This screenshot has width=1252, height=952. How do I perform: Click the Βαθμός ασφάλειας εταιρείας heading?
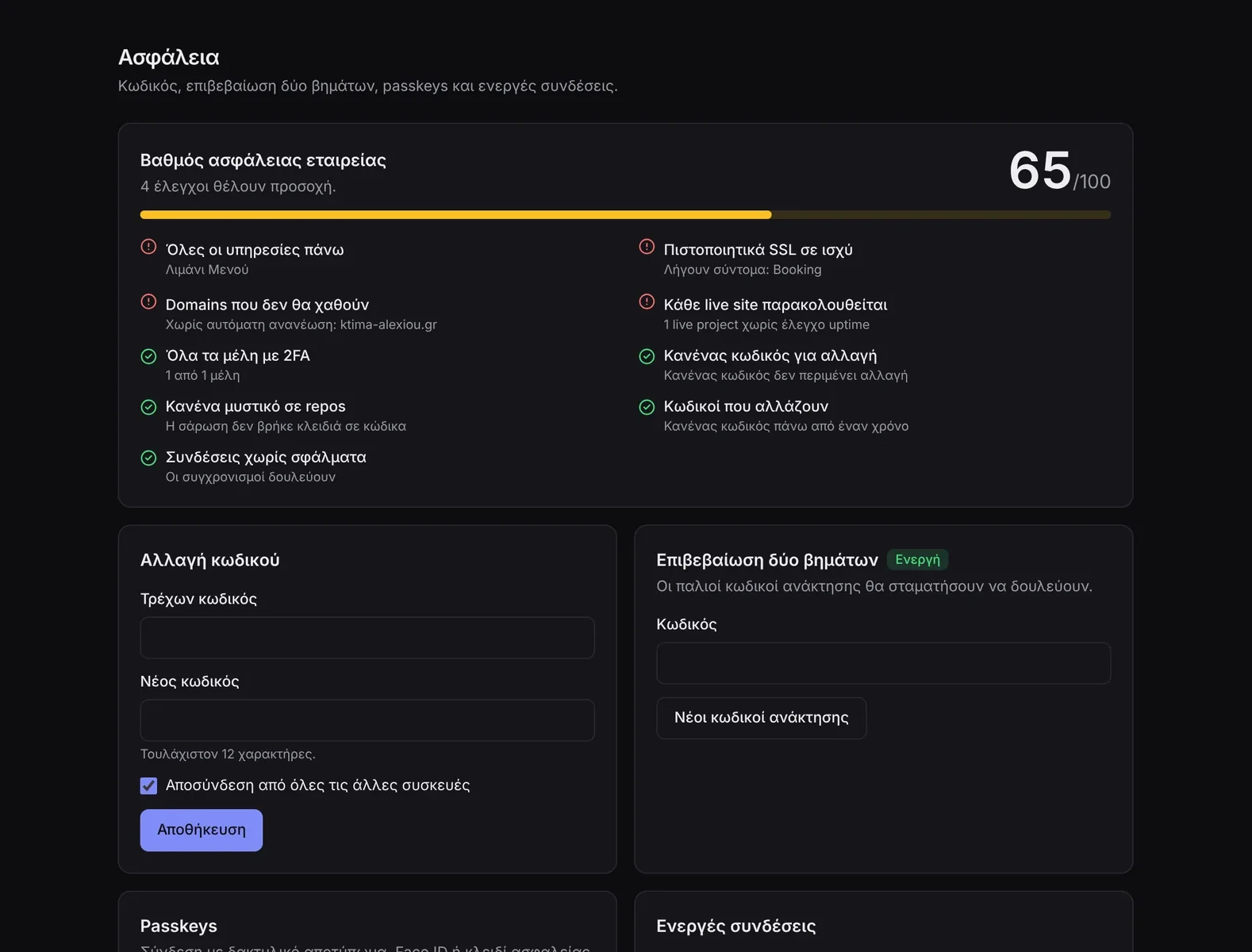[x=263, y=160]
